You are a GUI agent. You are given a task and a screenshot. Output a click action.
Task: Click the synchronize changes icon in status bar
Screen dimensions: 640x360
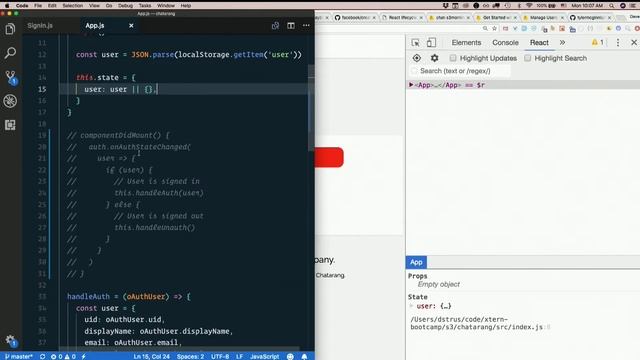pos(42,356)
